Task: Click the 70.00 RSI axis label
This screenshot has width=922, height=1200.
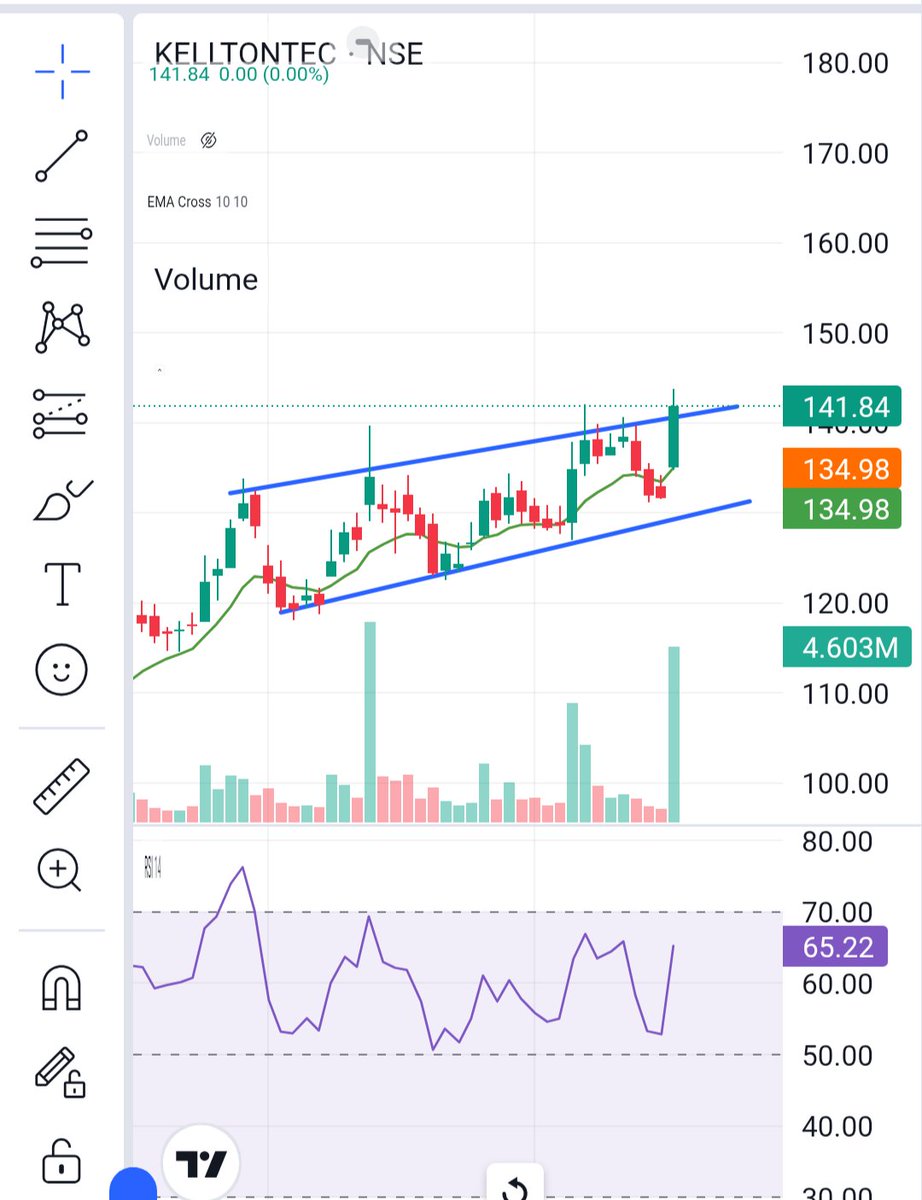Action: click(837, 912)
